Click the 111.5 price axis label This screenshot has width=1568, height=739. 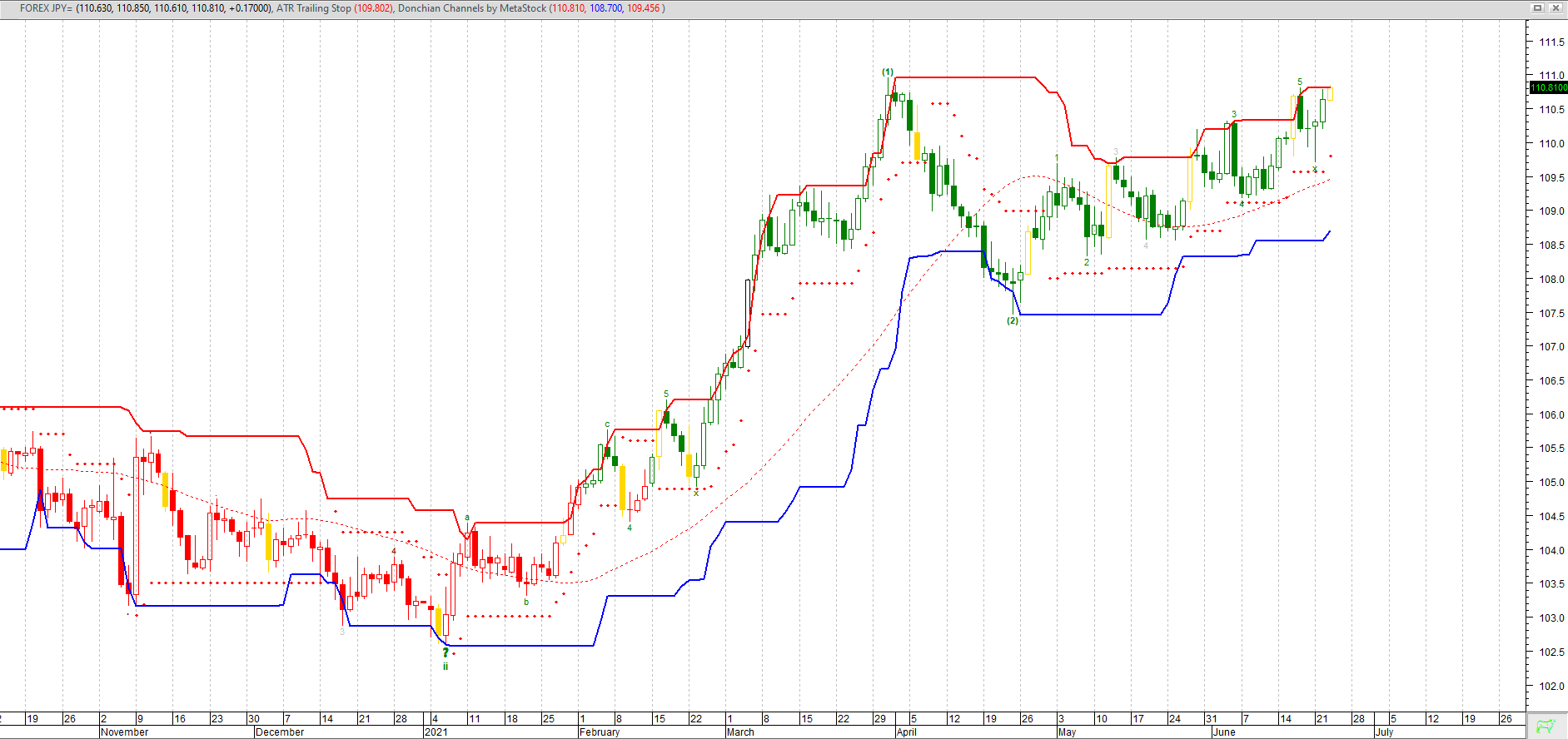point(1551,42)
